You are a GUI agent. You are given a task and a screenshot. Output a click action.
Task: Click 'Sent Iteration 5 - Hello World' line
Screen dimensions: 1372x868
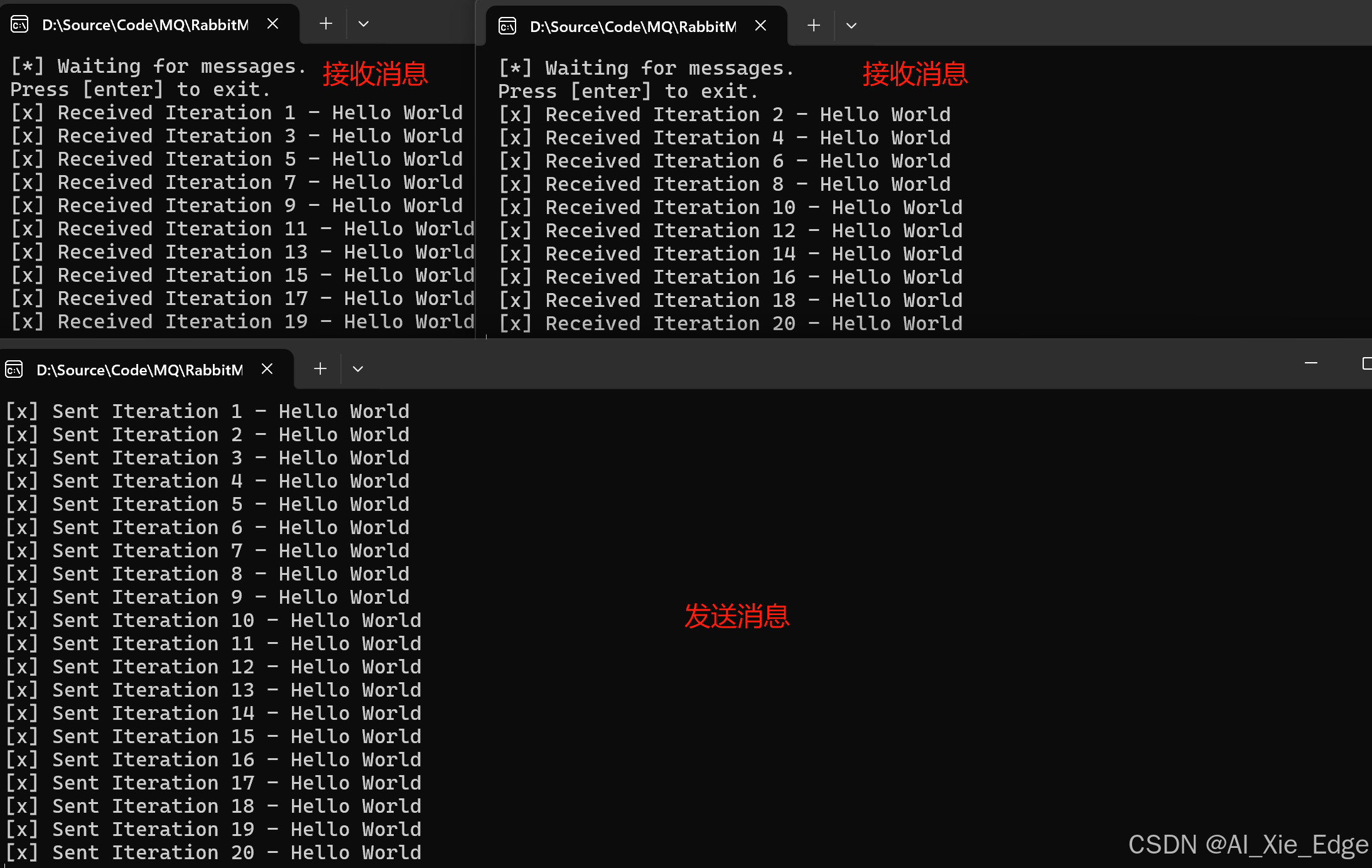tap(208, 505)
